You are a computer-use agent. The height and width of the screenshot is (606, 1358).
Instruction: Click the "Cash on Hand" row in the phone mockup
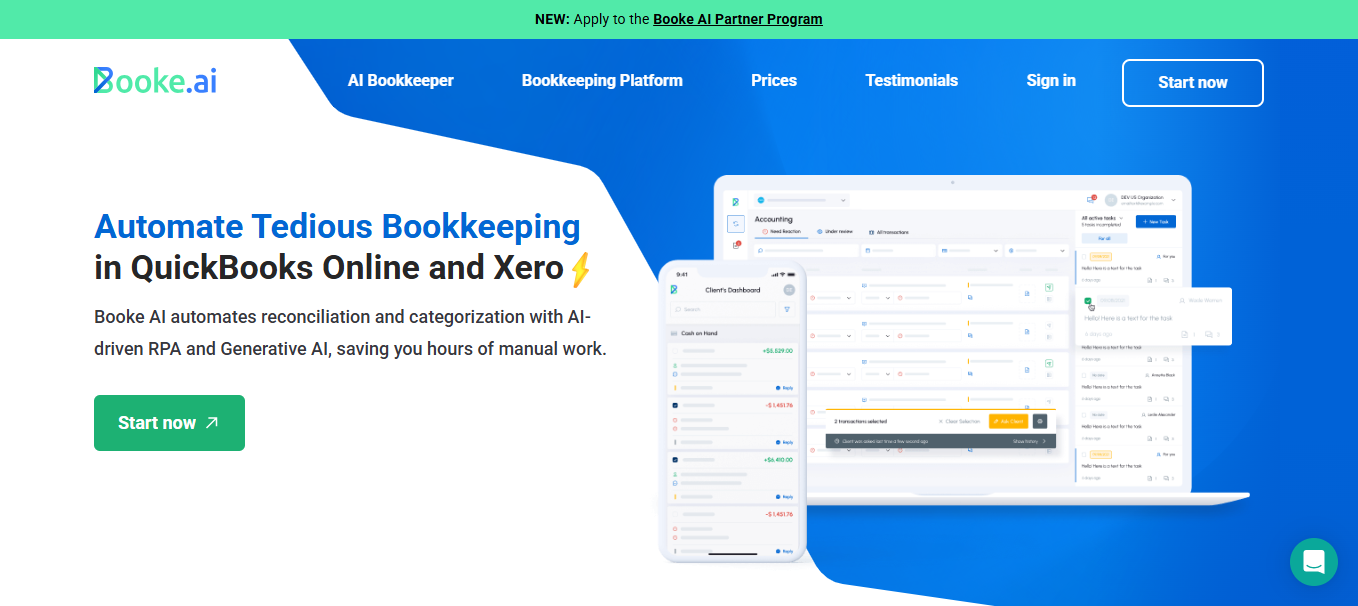pos(732,333)
